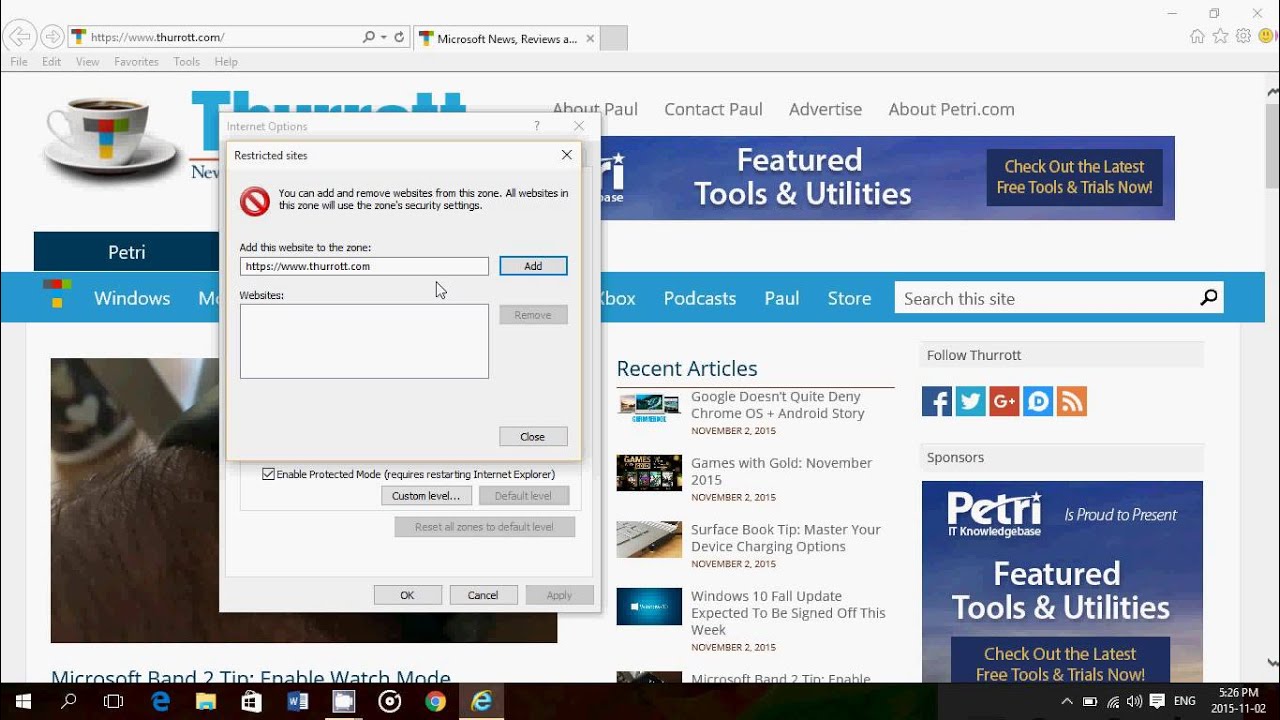This screenshot has width=1280, height=720.
Task: Open Windows Store from the taskbar
Action: pyautogui.click(x=251, y=702)
